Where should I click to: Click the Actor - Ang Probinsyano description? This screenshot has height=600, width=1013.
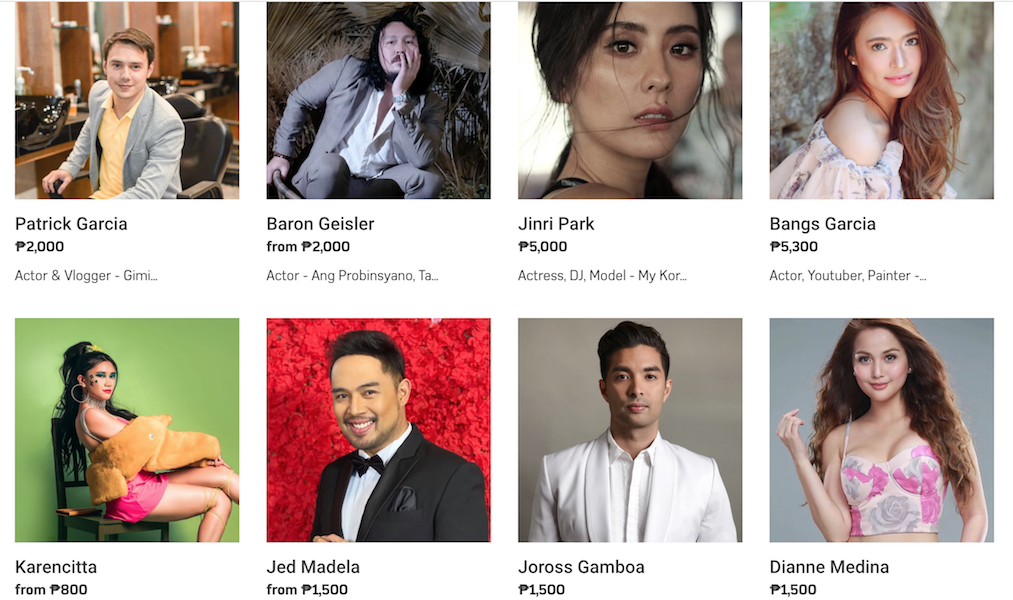click(x=352, y=276)
